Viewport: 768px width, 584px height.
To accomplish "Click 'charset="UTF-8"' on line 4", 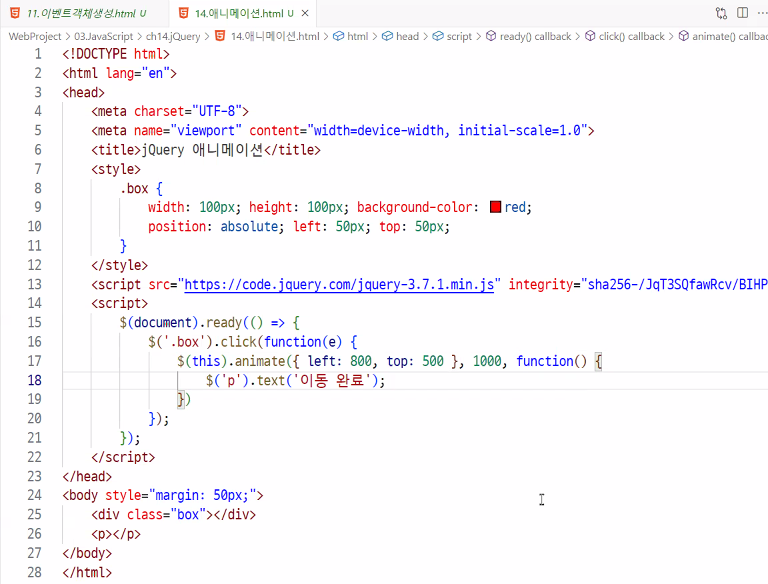I will (x=188, y=111).
